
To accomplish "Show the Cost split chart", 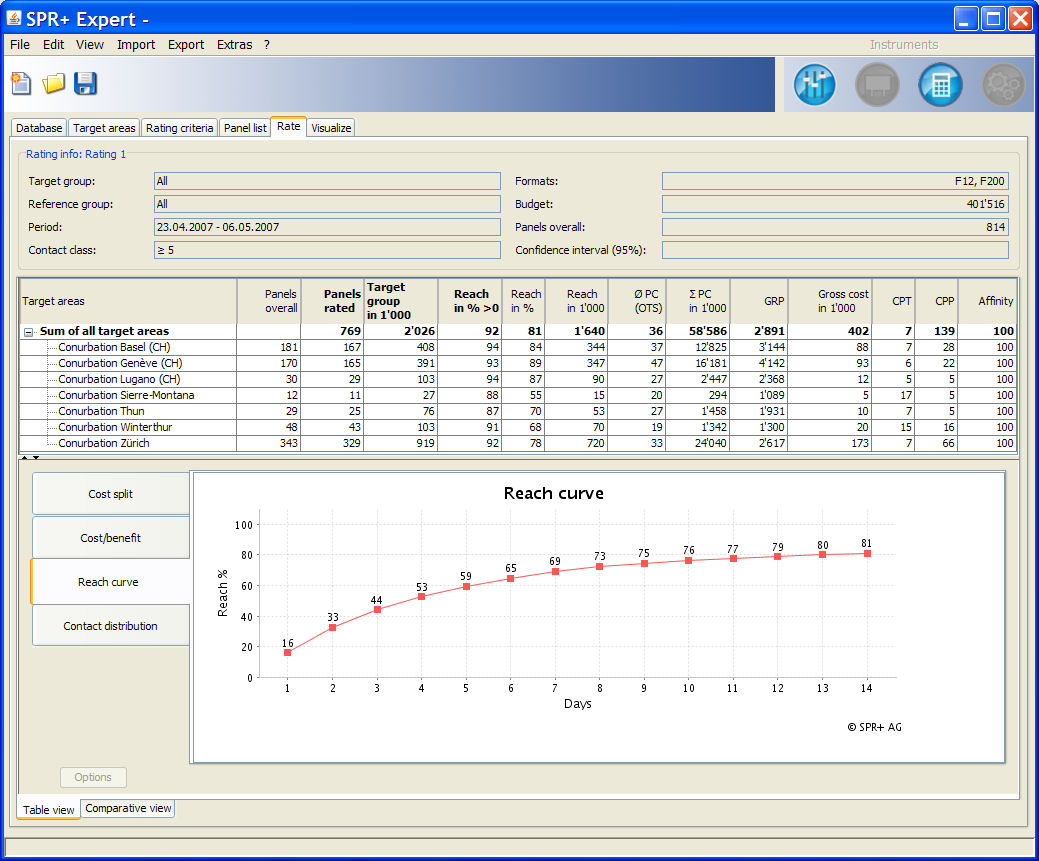I will tap(110, 494).
